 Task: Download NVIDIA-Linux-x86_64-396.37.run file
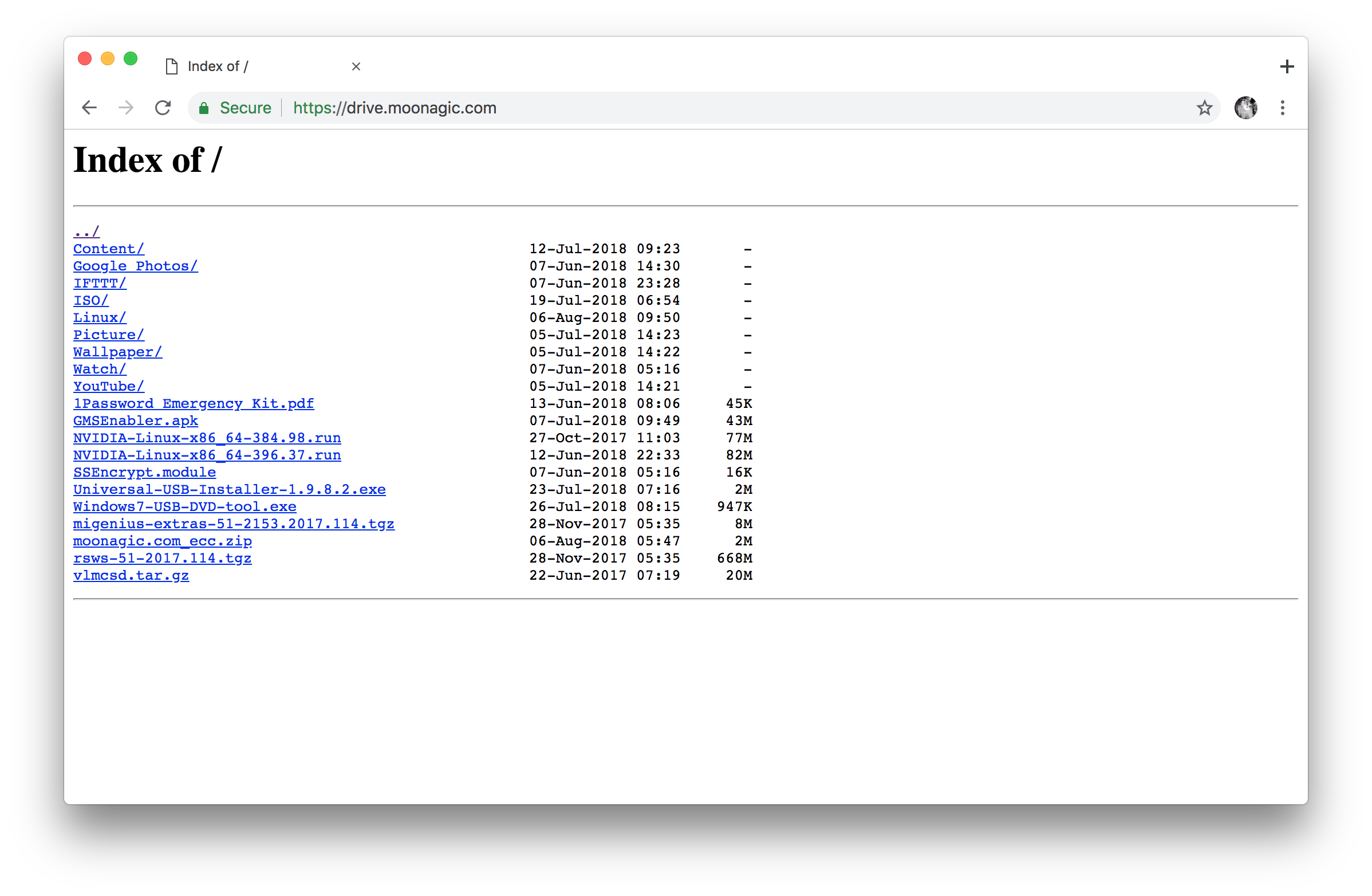click(207, 455)
